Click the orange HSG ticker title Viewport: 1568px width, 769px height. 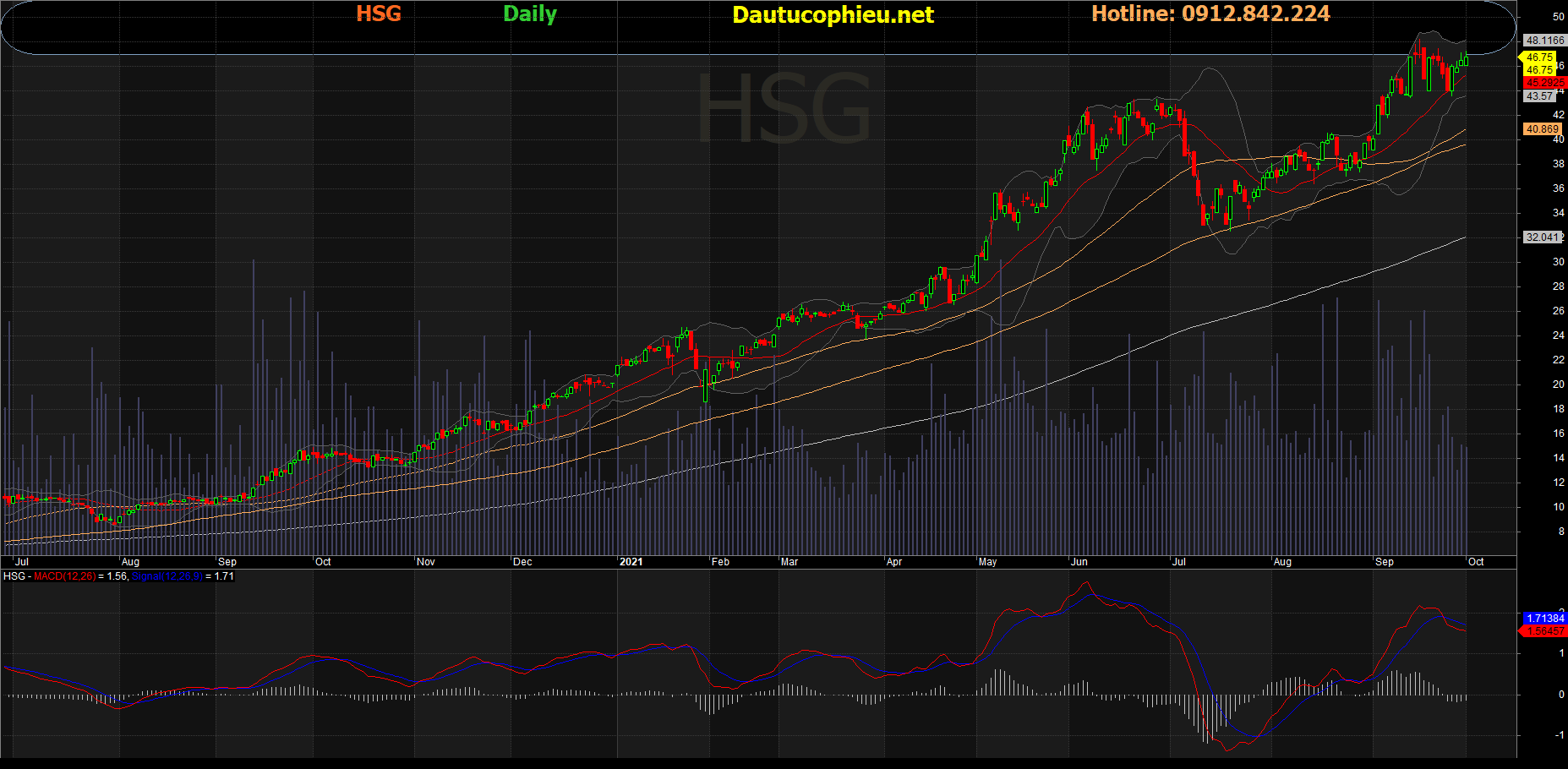tap(378, 14)
